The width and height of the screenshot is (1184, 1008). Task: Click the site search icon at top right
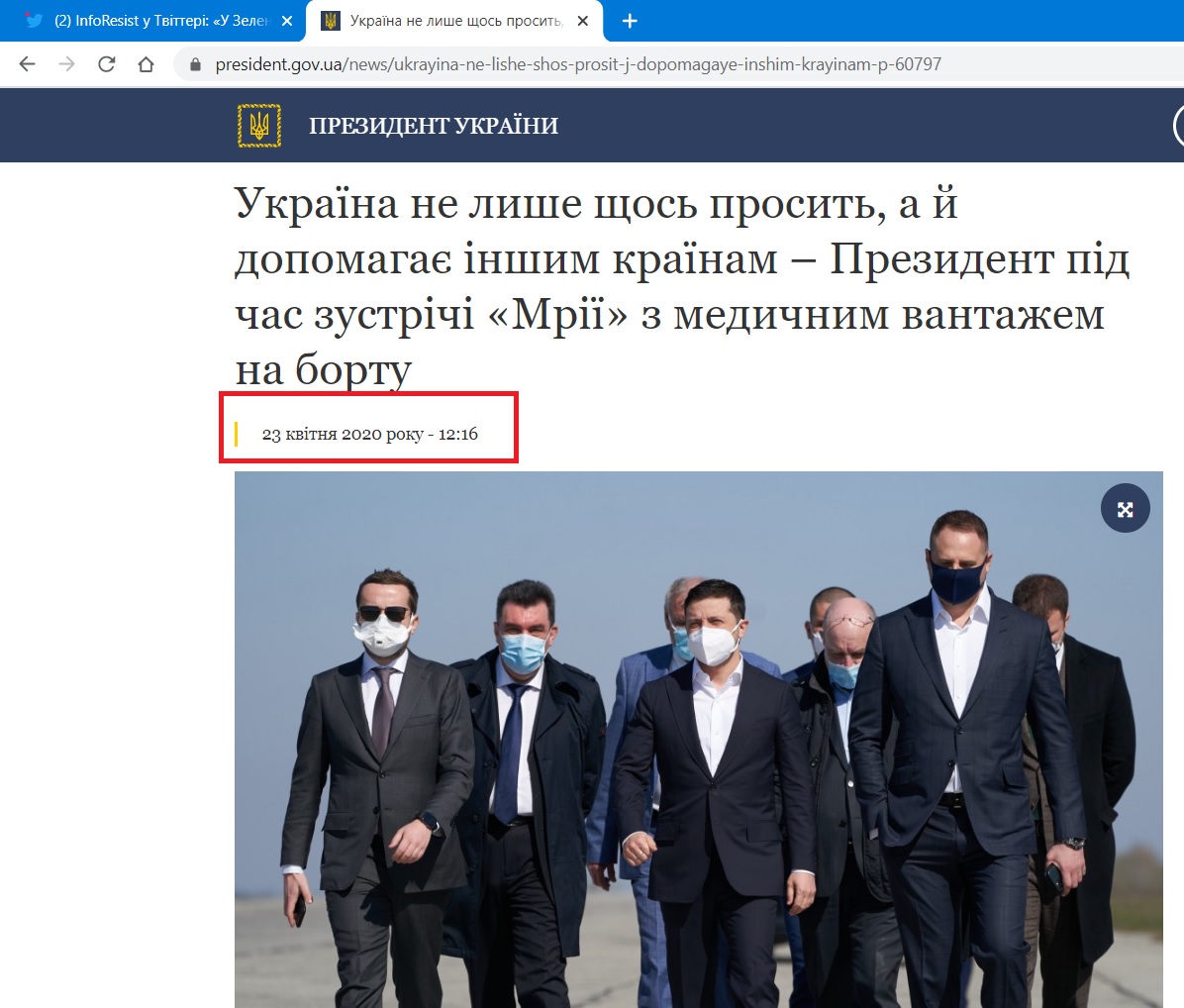1180,125
